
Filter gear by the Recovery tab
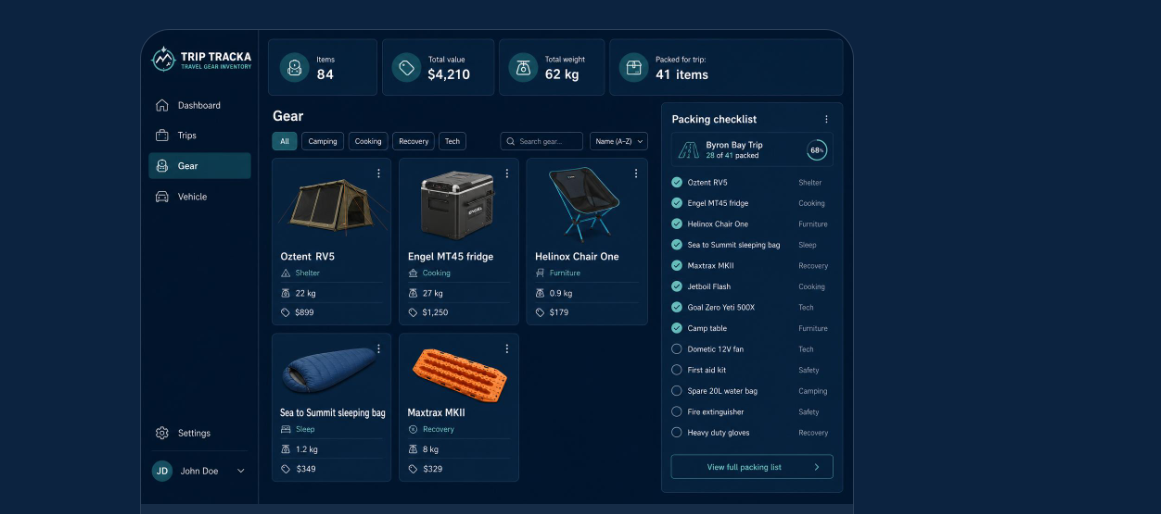(x=413, y=141)
